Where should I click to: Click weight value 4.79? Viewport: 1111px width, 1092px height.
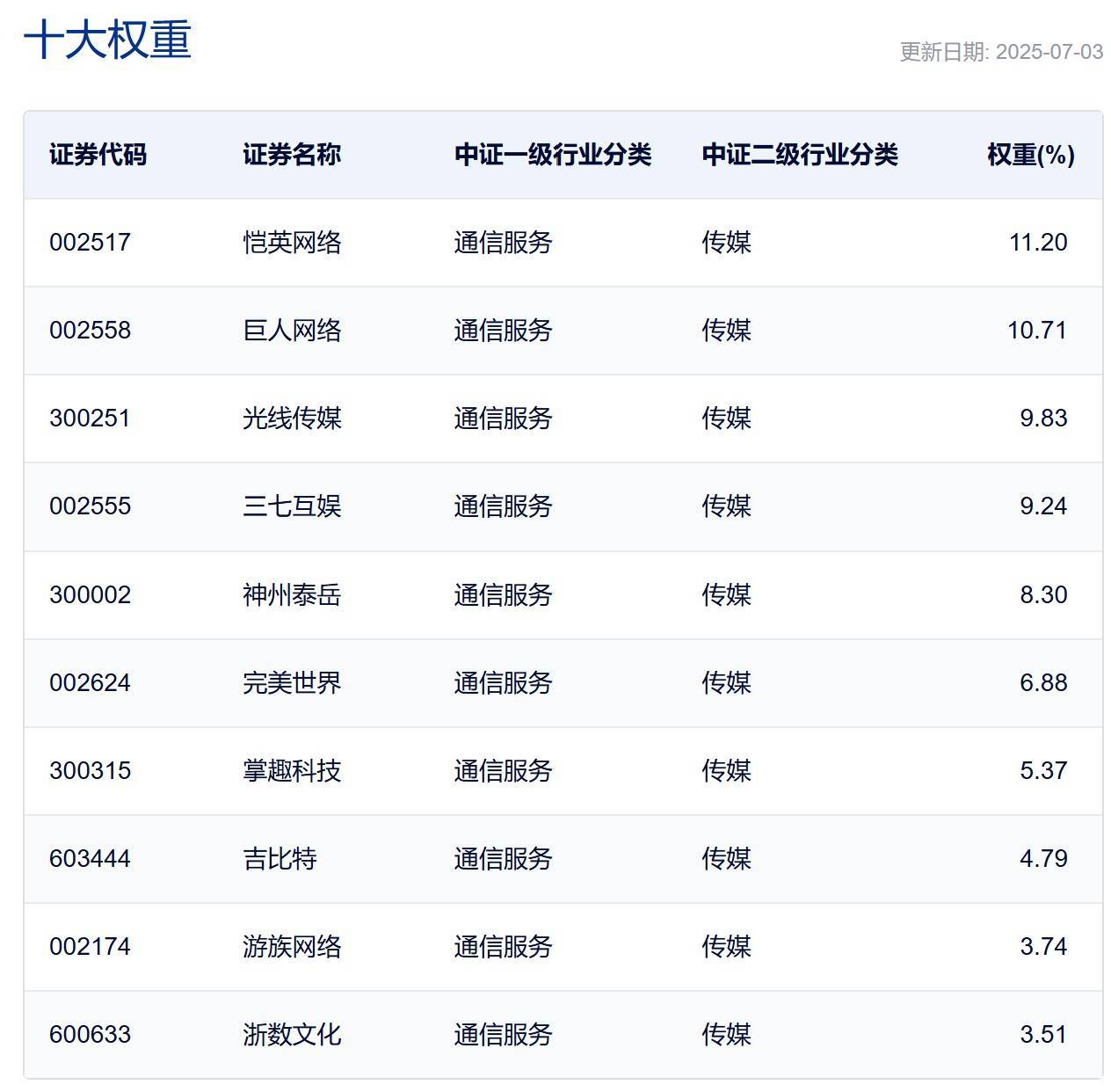coord(1043,859)
